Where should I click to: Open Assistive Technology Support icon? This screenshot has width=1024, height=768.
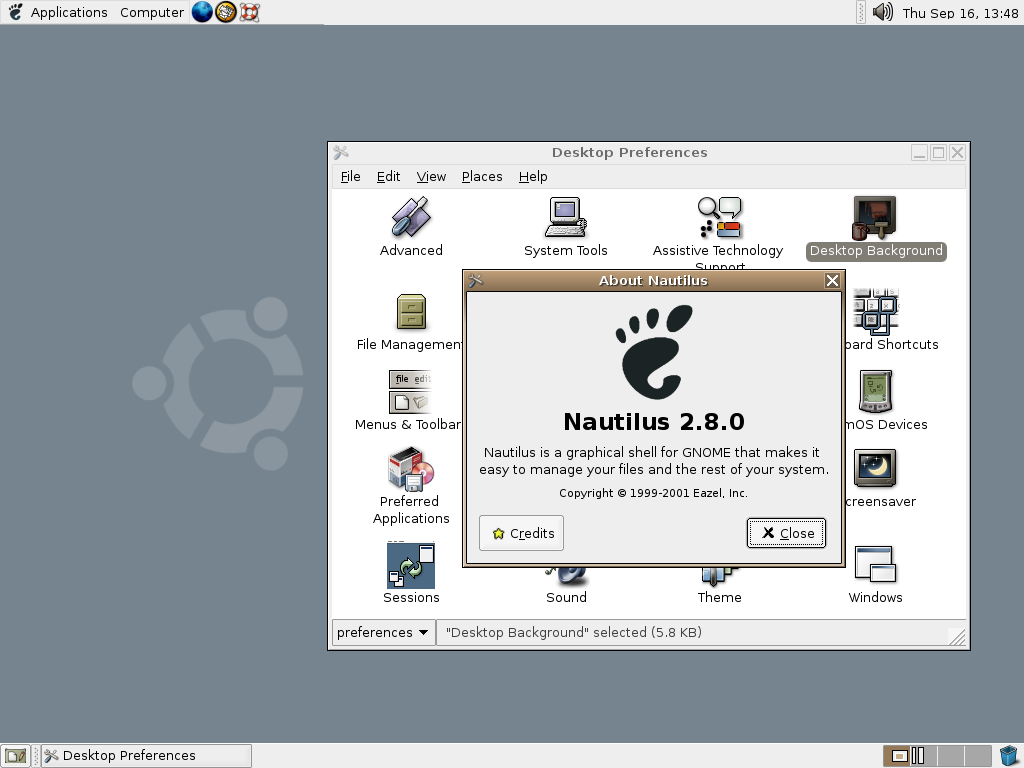pyautogui.click(x=719, y=217)
